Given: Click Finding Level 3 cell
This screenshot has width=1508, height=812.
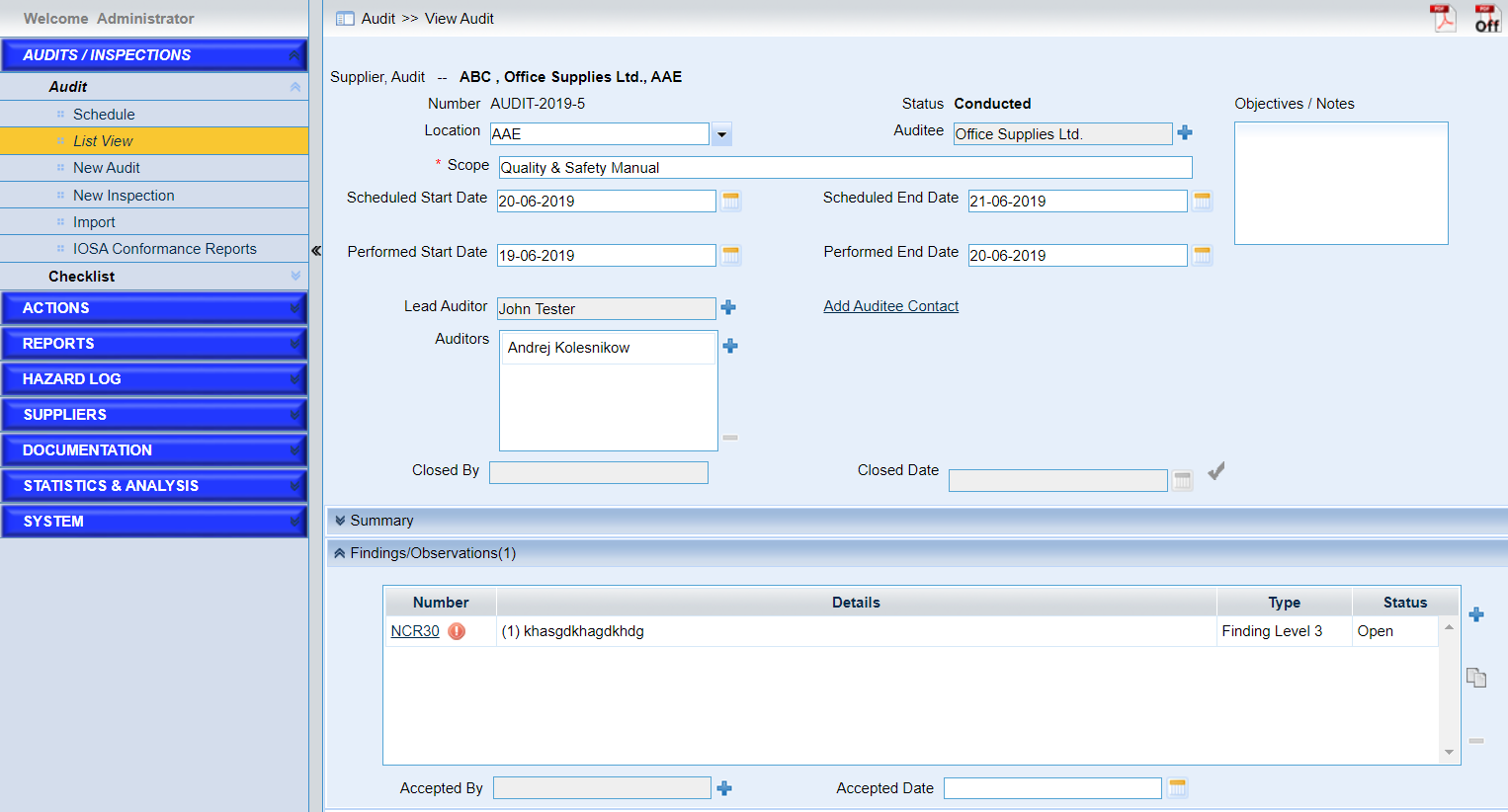Looking at the screenshot, I should [1285, 631].
